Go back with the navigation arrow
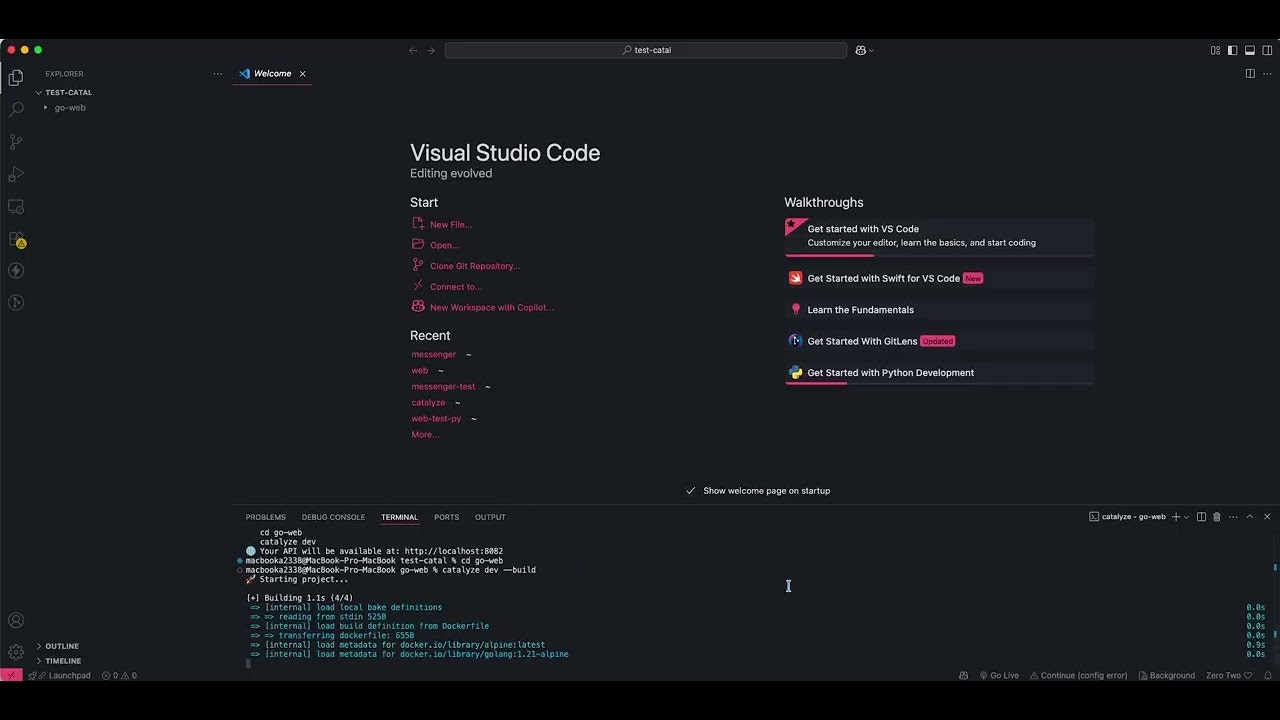Image resolution: width=1280 pixels, height=720 pixels. 413,50
